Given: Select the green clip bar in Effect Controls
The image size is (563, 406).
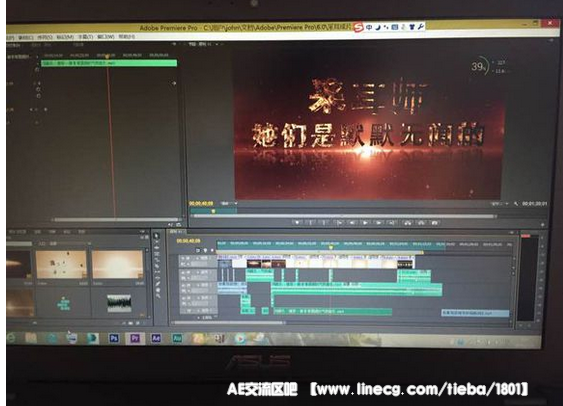Looking at the screenshot, I should click(109, 63).
